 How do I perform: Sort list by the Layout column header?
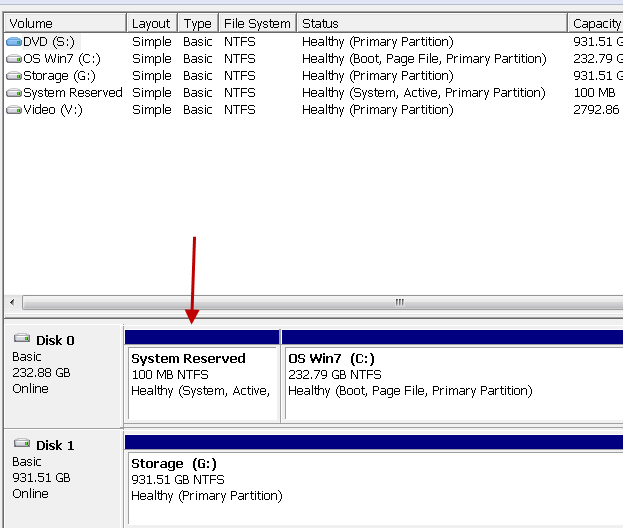click(x=152, y=23)
